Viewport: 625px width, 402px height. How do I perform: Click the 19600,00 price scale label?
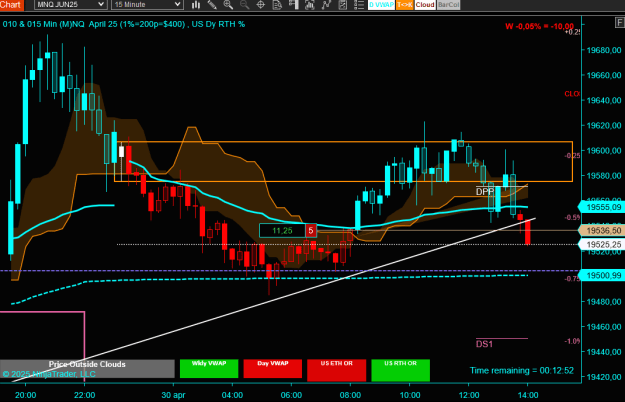[x=604, y=151]
